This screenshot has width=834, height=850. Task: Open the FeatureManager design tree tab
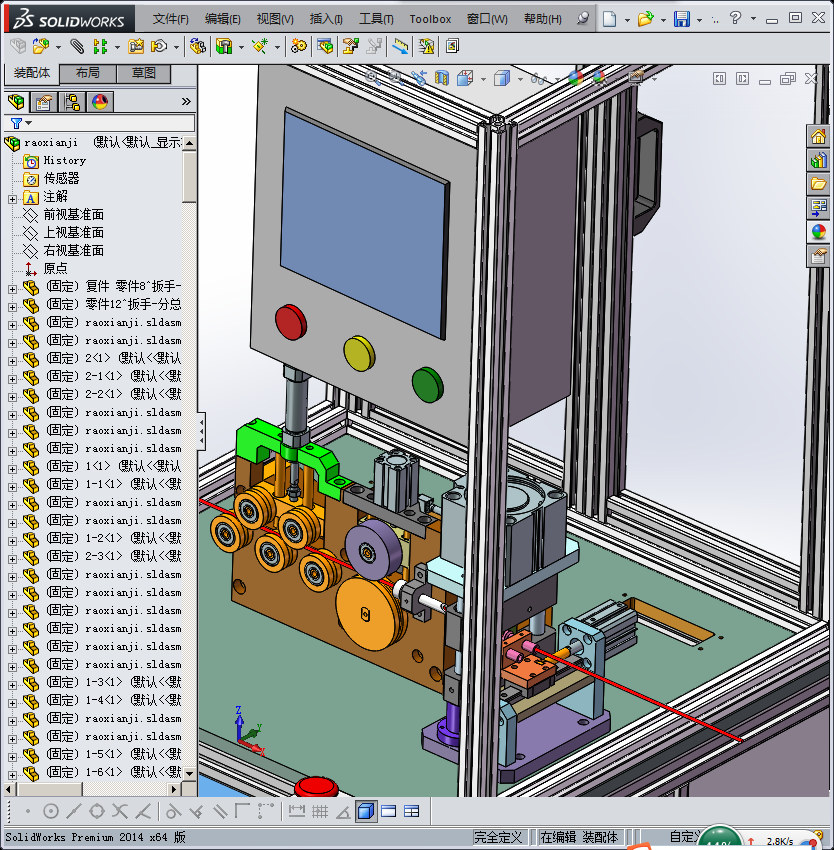(x=16, y=102)
